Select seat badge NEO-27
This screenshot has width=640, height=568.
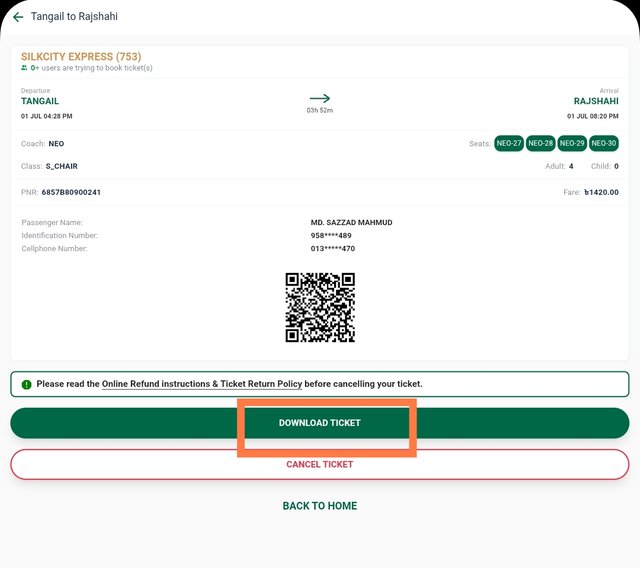509,143
